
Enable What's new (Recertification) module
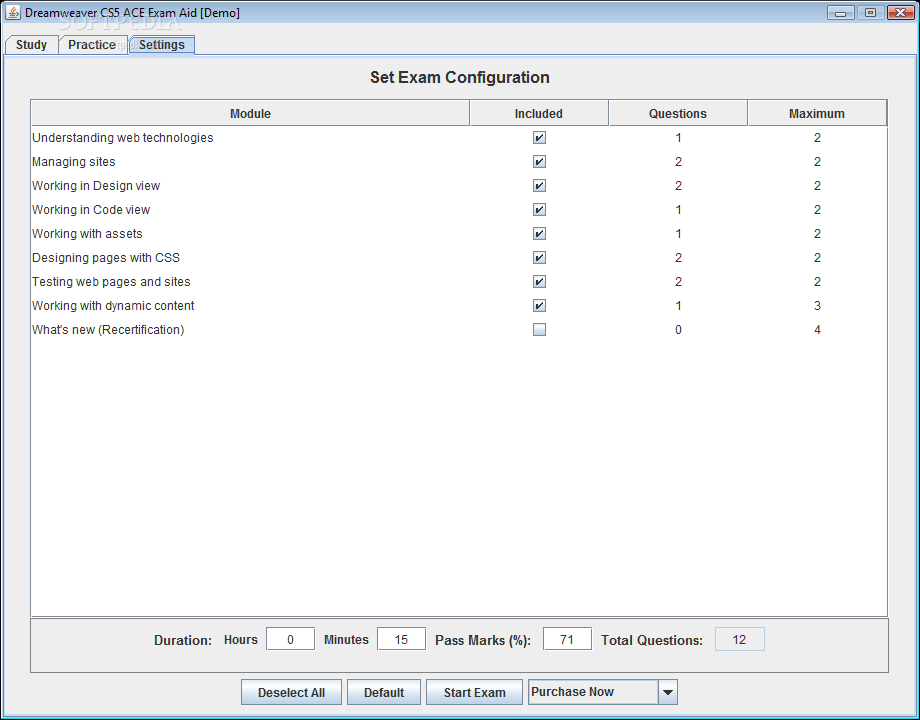tap(539, 330)
